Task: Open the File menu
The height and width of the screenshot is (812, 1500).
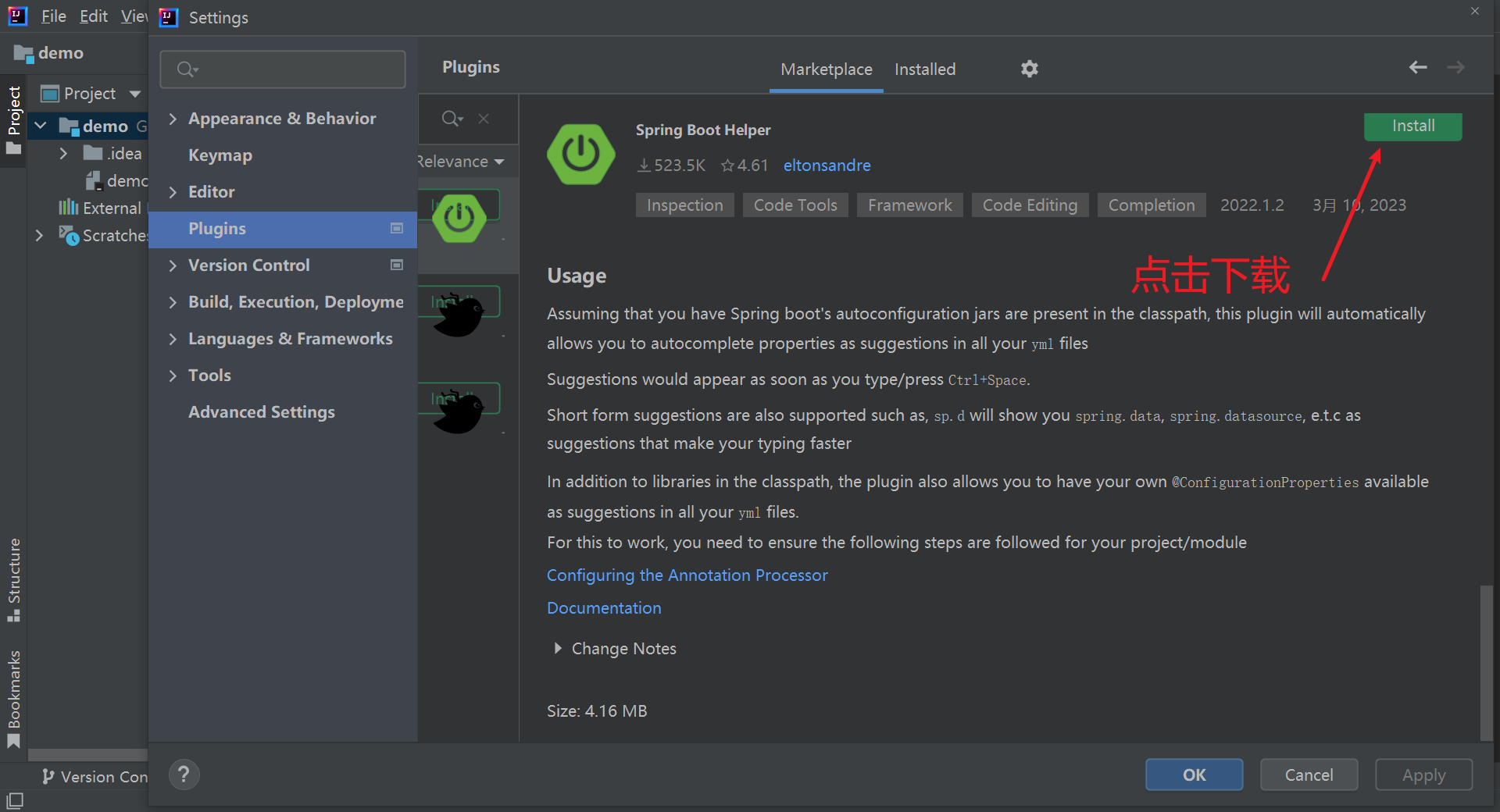Action: point(53,16)
